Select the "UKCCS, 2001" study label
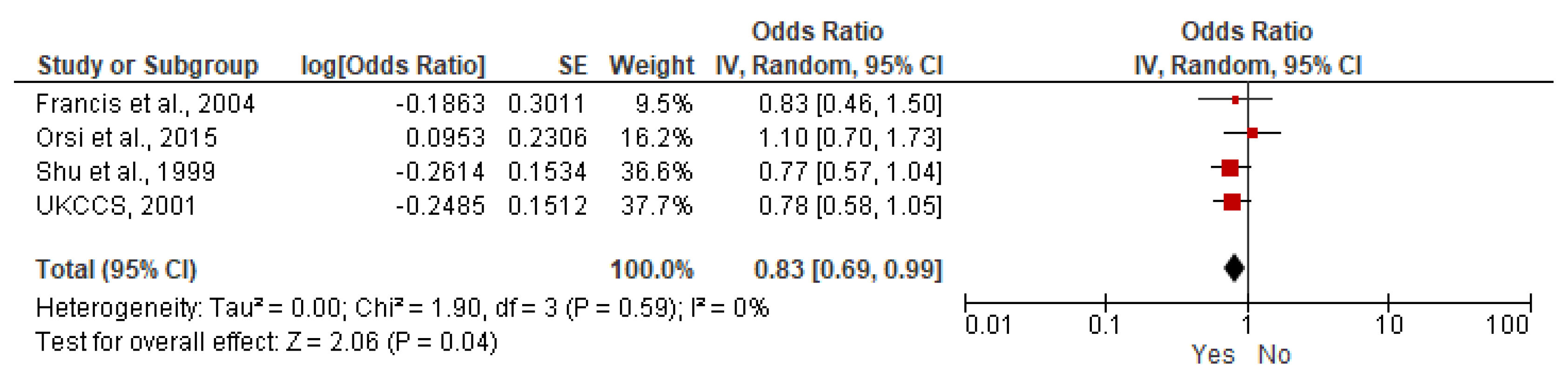This screenshot has width=1568, height=380. click(x=115, y=206)
